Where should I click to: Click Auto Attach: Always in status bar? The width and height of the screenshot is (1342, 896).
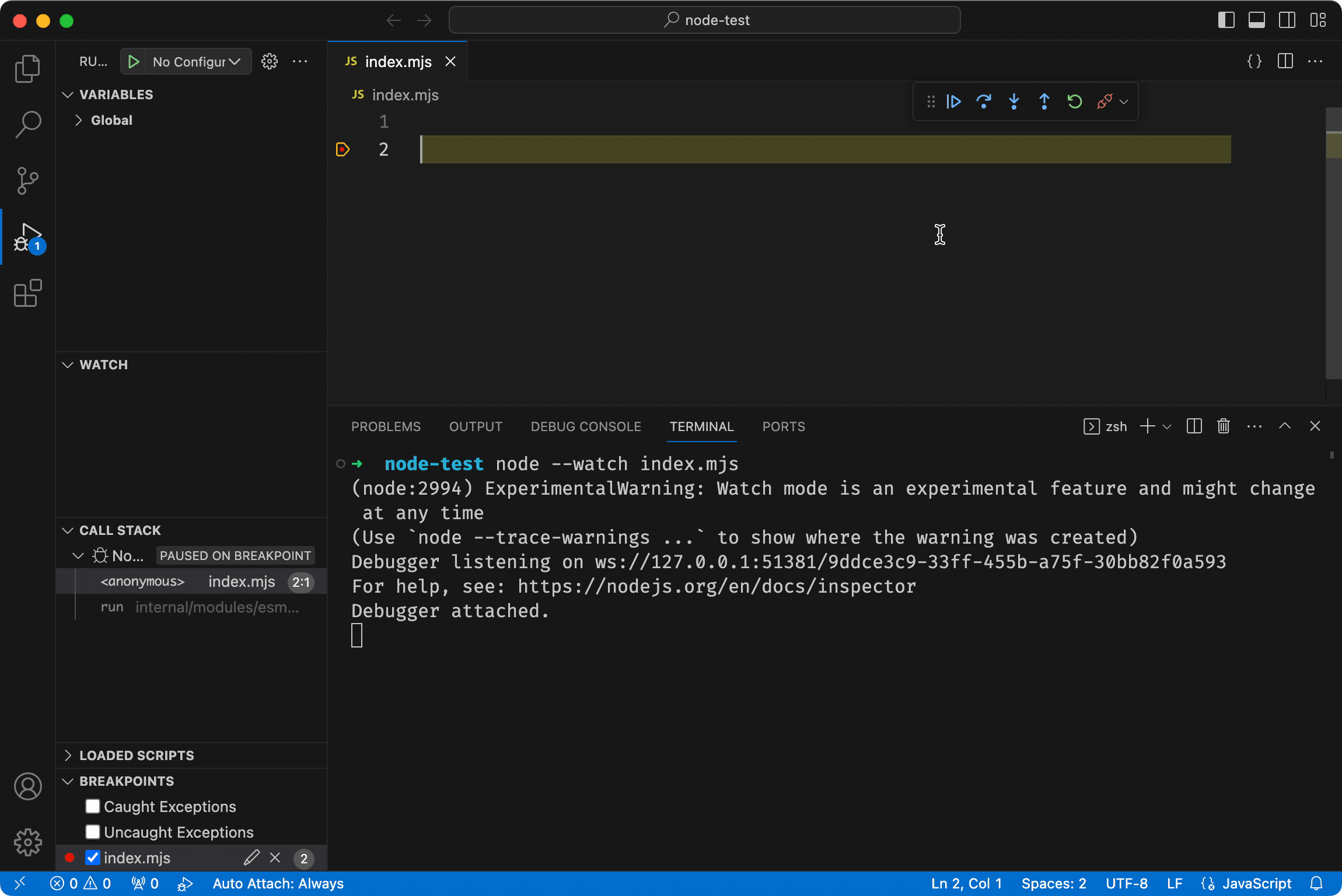(278, 884)
